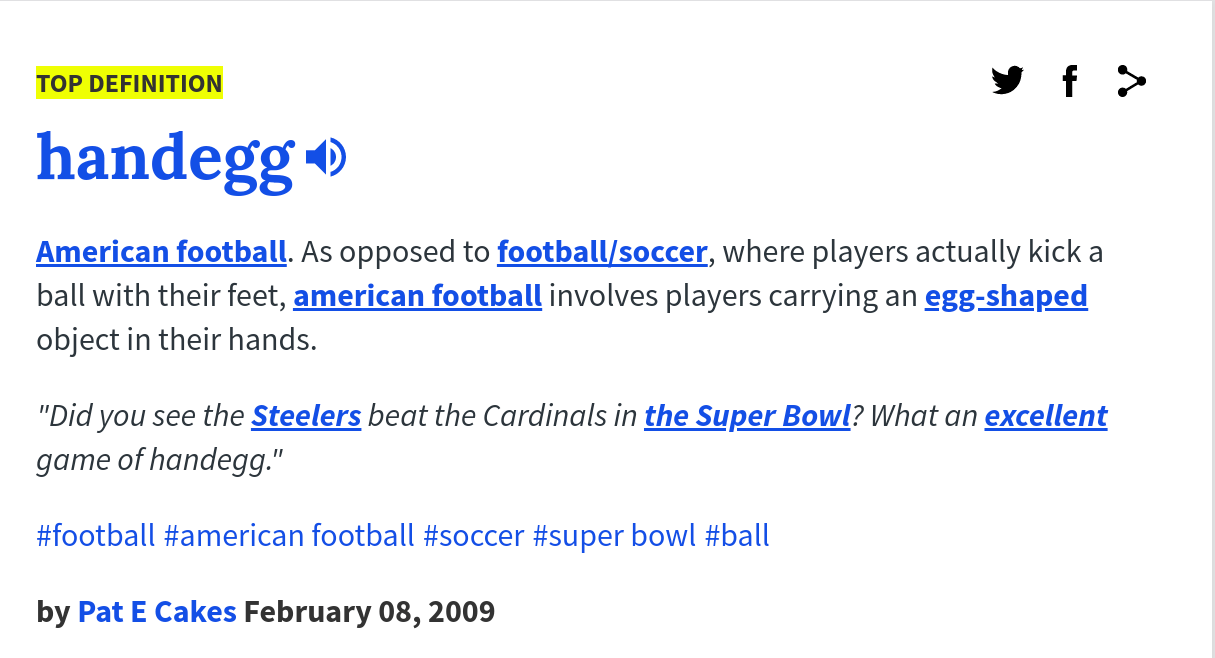Open the Steelers link
Screen dimensions: 1215x658
point(306,415)
